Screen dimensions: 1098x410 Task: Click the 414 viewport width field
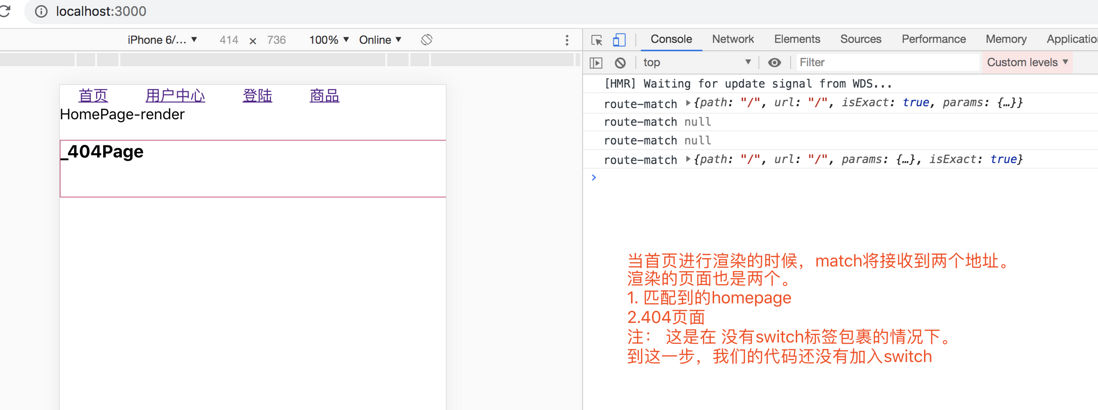229,40
